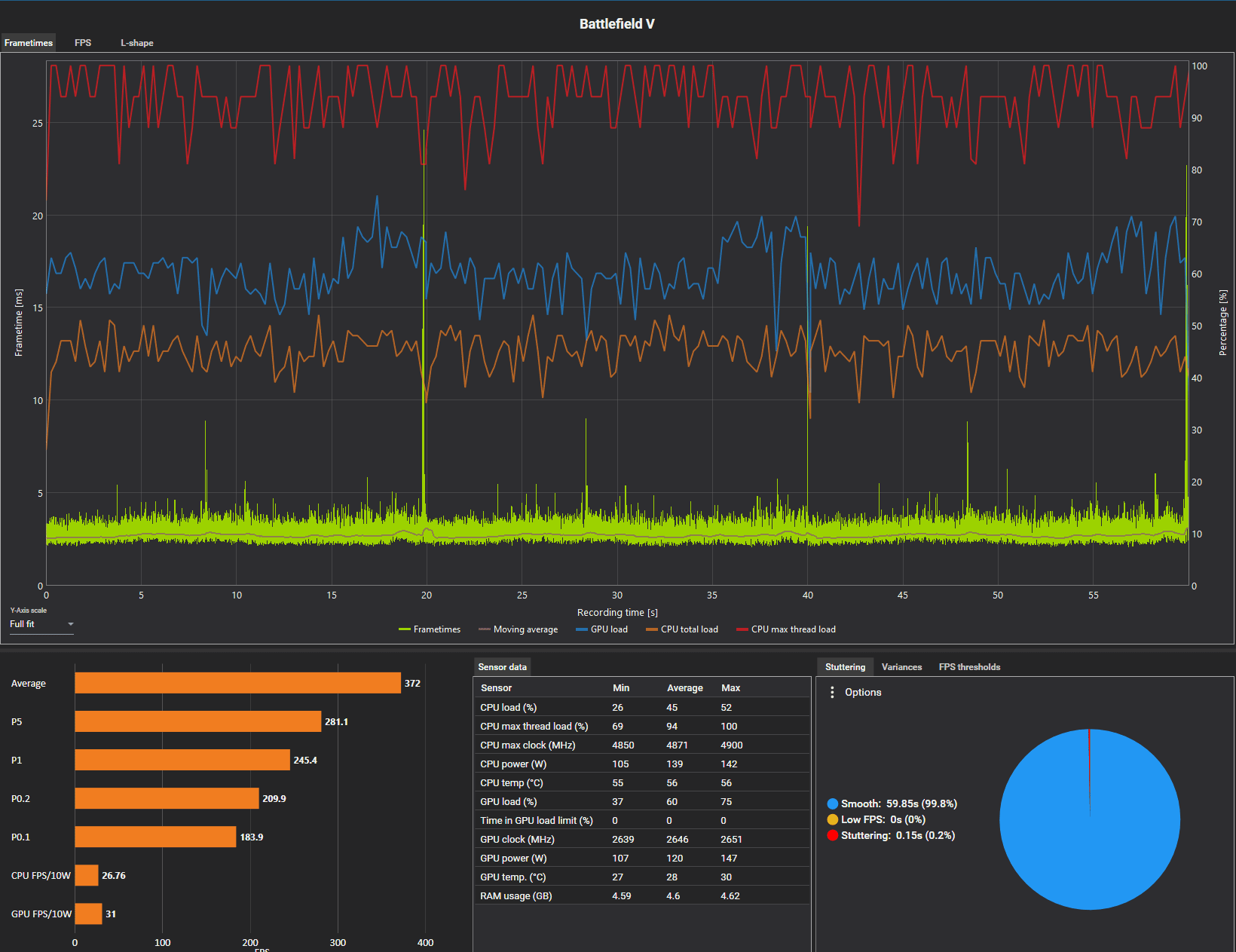Toggle the Frametimes legend entry

click(430, 629)
